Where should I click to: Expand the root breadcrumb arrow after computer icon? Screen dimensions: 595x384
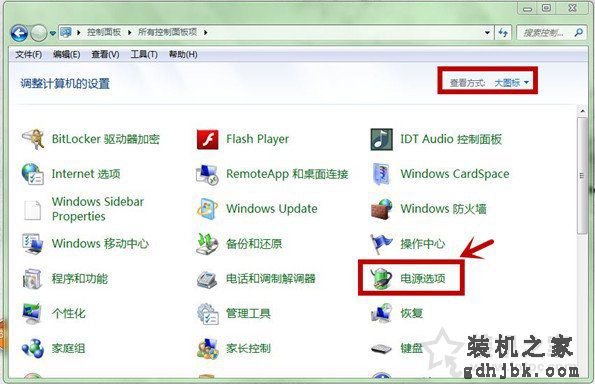click(x=79, y=33)
